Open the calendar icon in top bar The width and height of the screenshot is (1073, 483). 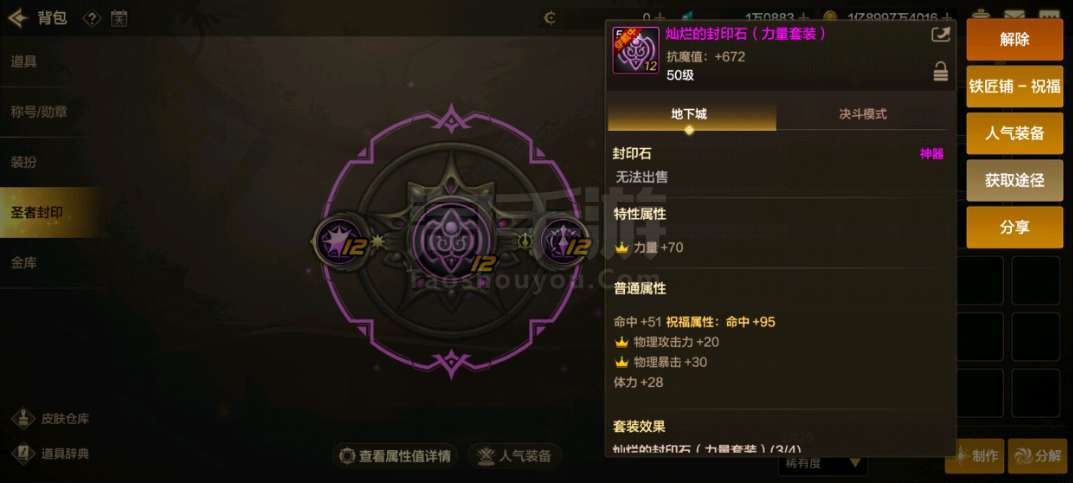coord(118,18)
